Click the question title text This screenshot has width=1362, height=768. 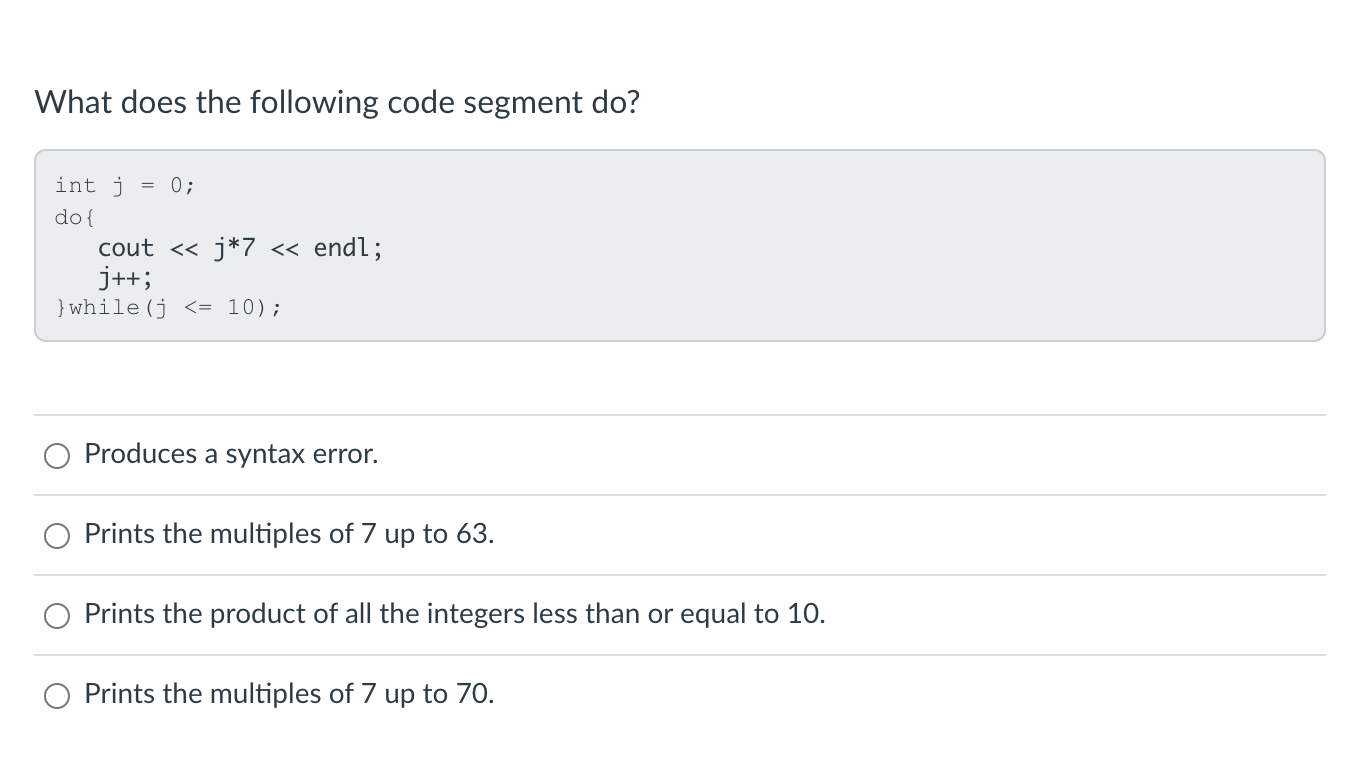(x=338, y=101)
